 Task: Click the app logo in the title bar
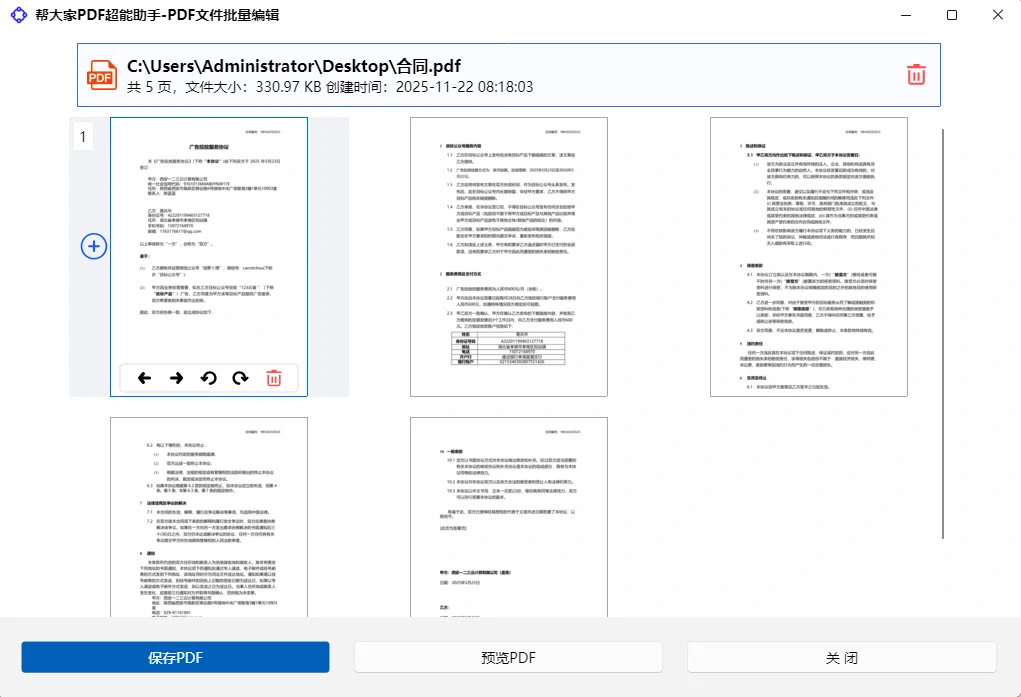[17, 14]
